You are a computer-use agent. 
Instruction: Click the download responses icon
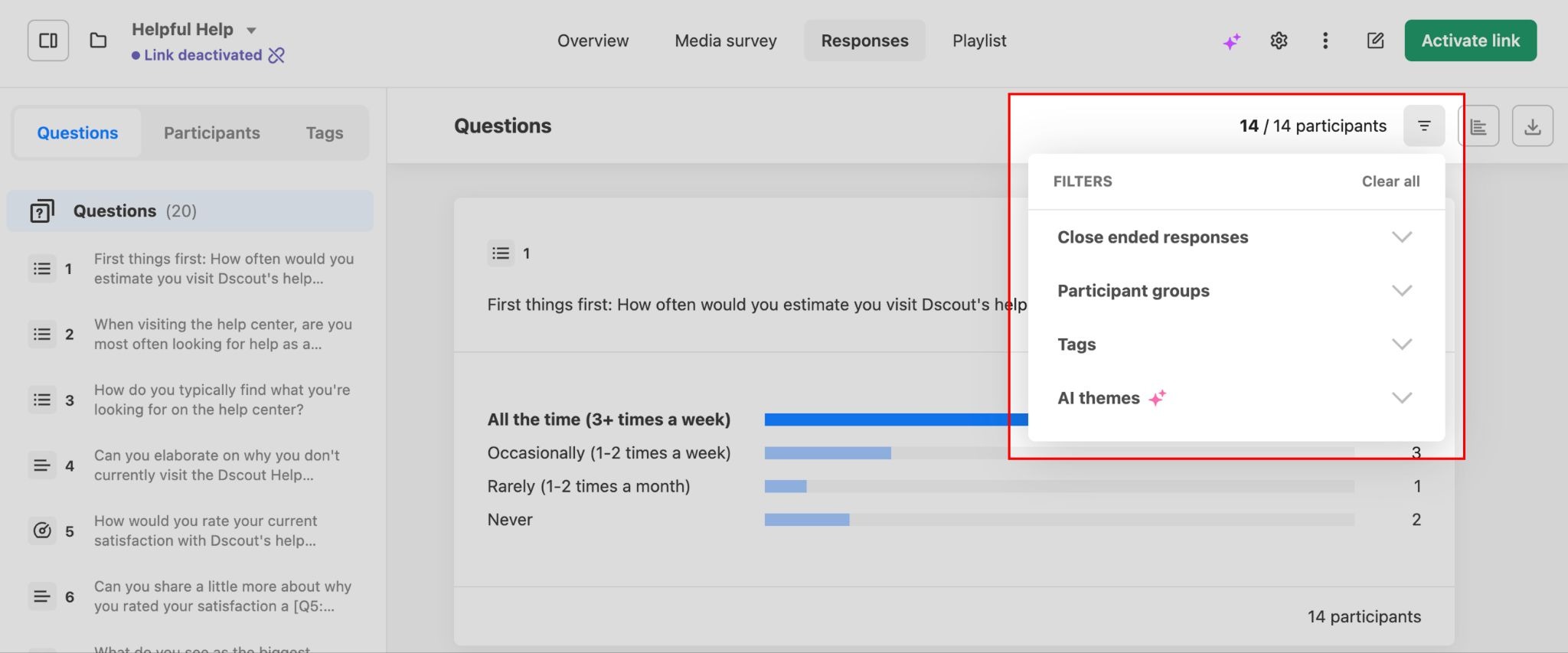tap(1532, 126)
